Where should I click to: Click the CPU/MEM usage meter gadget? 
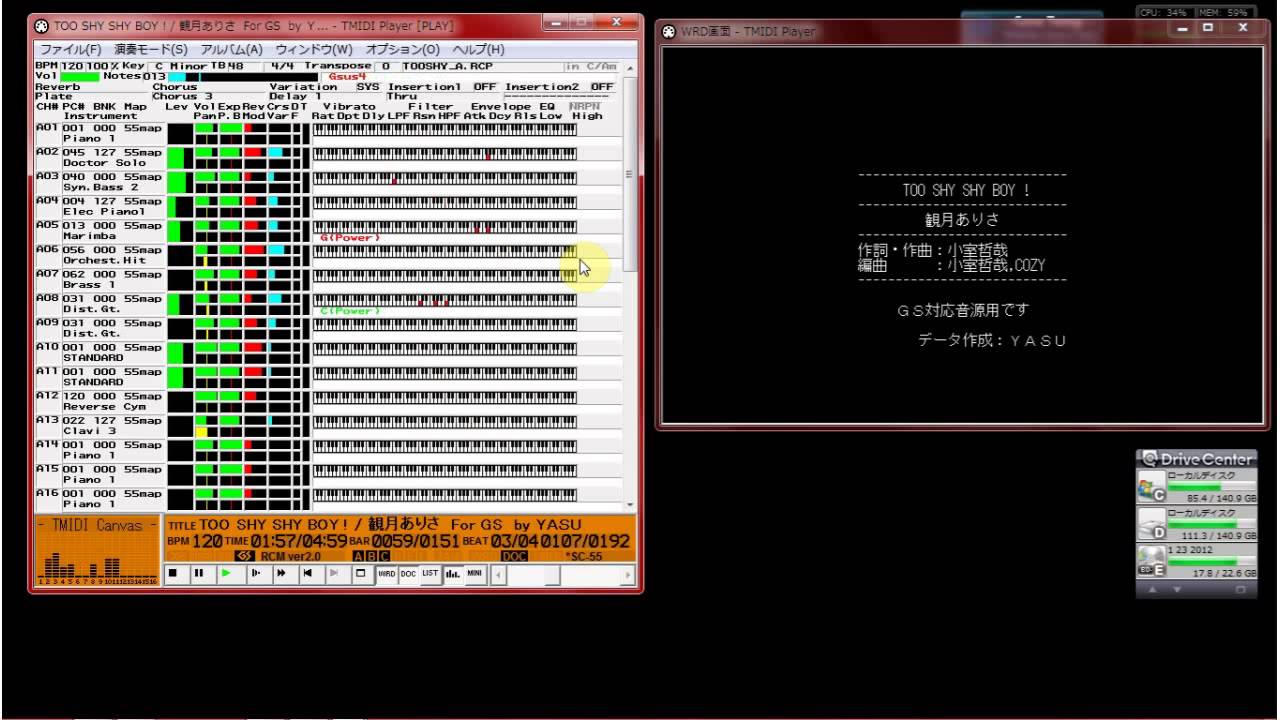click(x=1196, y=12)
